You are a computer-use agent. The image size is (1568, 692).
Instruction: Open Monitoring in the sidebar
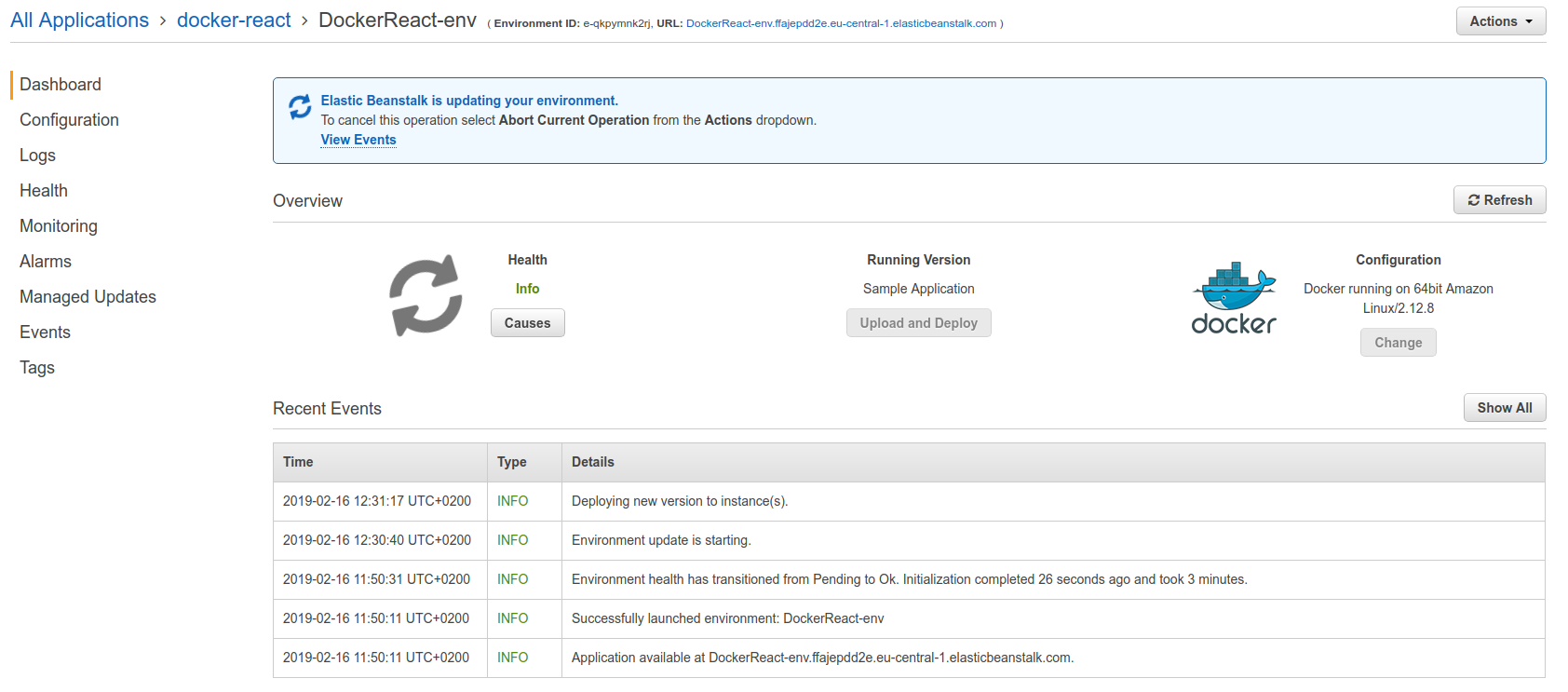(x=59, y=226)
